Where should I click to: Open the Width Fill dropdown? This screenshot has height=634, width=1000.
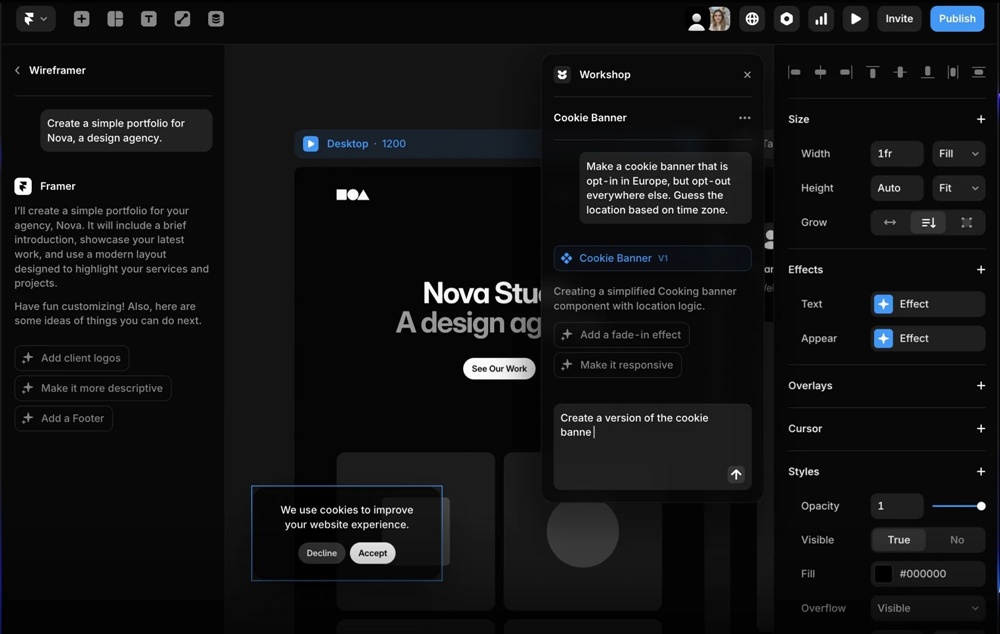pyautogui.click(x=959, y=154)
